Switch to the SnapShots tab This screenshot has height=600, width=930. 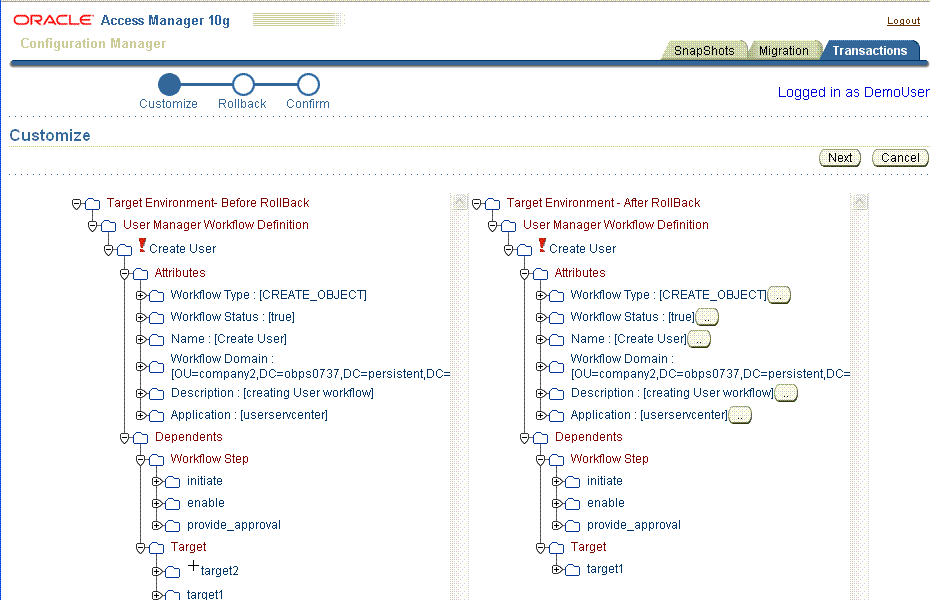705,49
